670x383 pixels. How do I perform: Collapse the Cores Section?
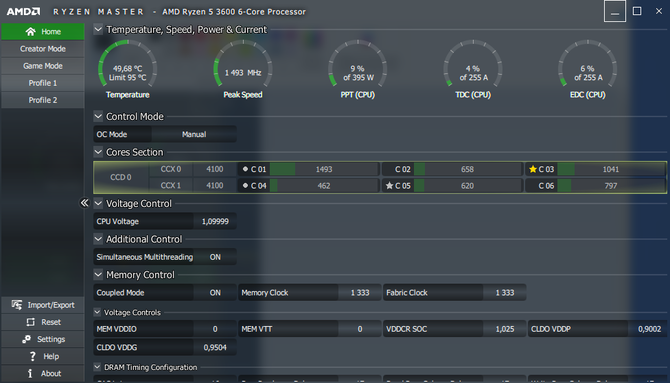98,152
